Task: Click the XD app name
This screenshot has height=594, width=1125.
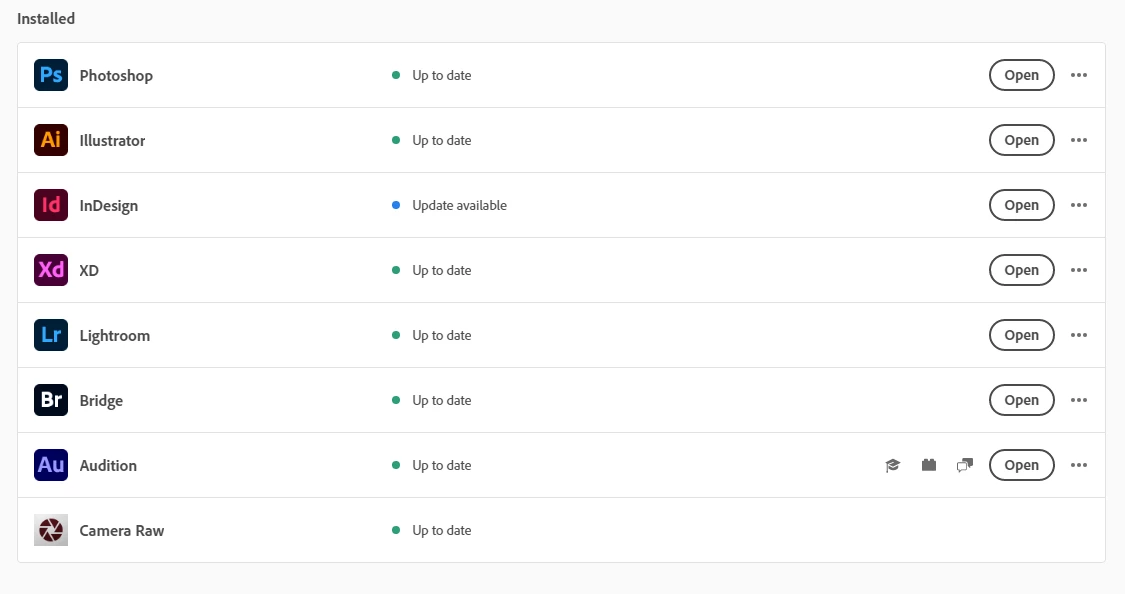Action: (x=89, y=270)
